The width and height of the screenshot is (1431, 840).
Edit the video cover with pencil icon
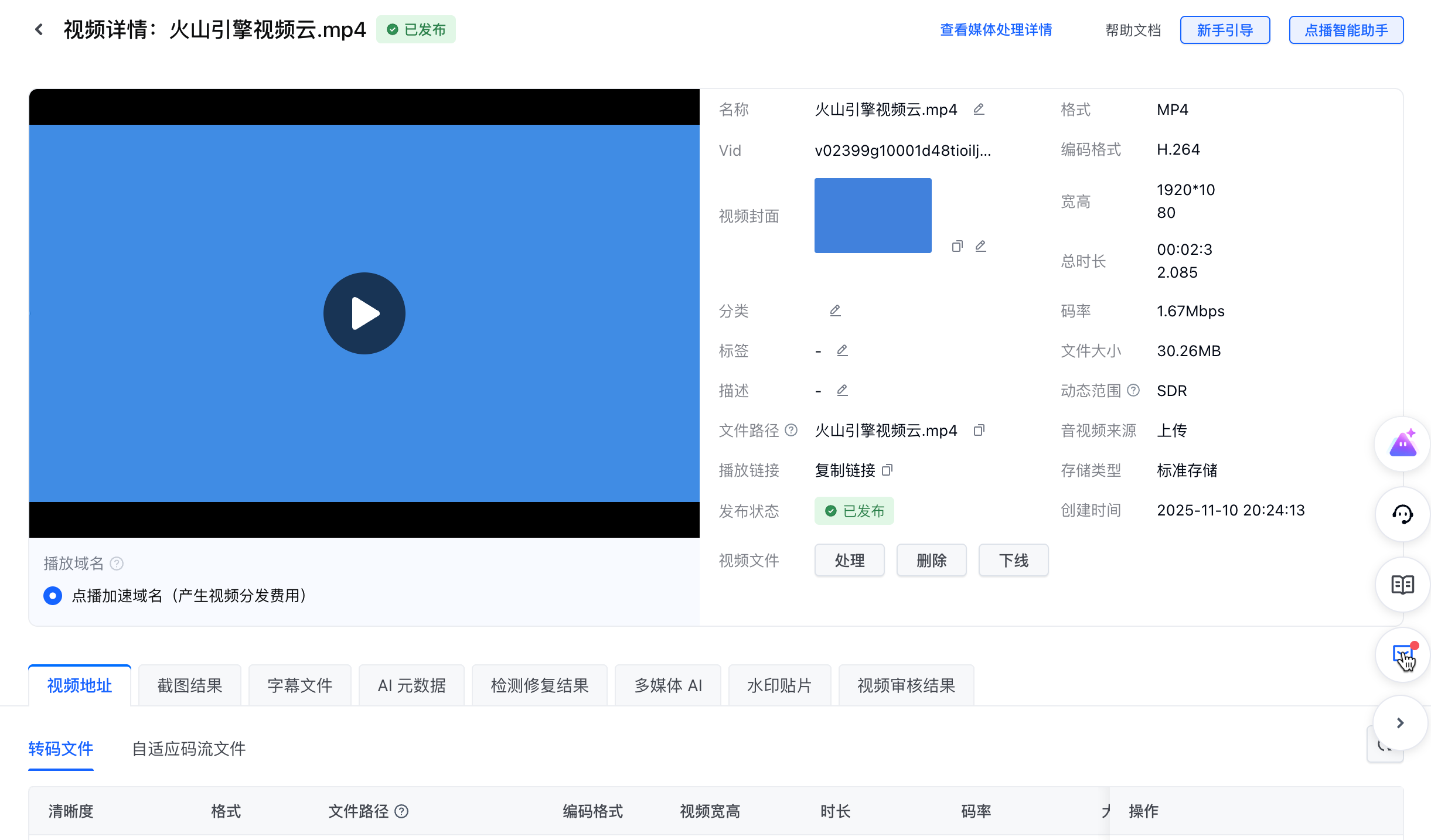[980, 246]
